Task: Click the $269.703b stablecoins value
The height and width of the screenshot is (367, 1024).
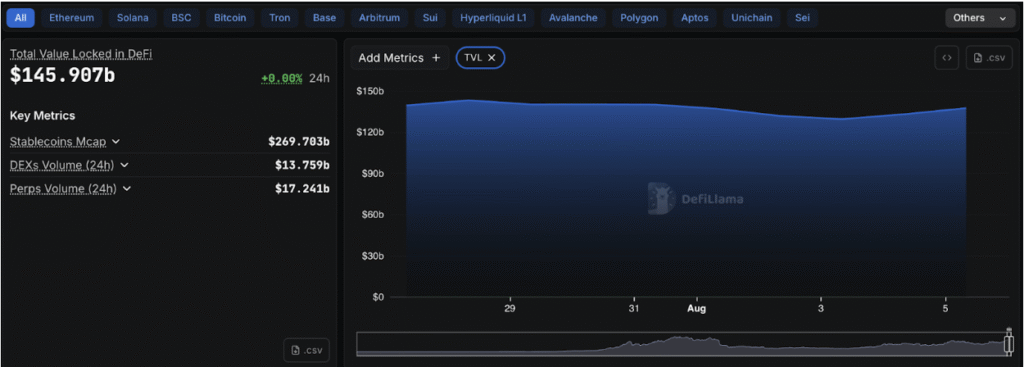Action: [x=299, y=141]
